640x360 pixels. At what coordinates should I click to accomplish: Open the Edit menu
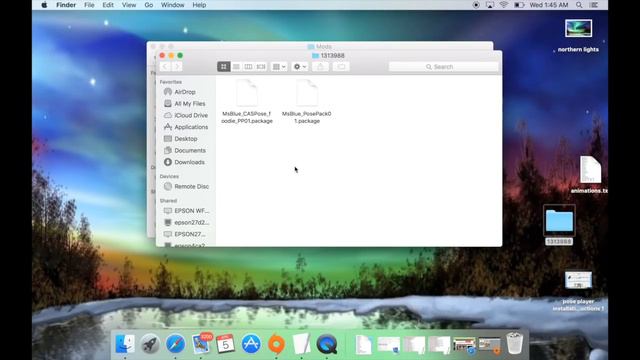[x=108, y=5]
